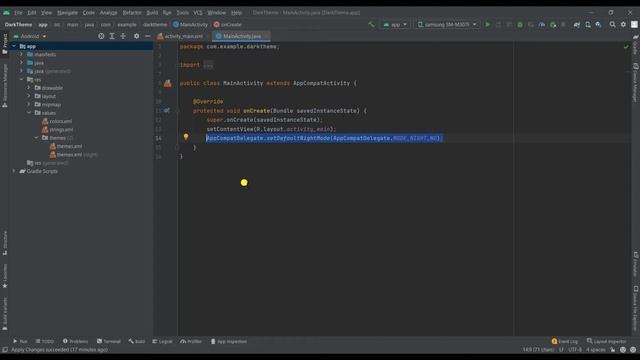This screenshot has height=360, width=640.
Task: Open the SDK Manager toolbar icon
Action: pyautogui.click(x=598, y=24)
